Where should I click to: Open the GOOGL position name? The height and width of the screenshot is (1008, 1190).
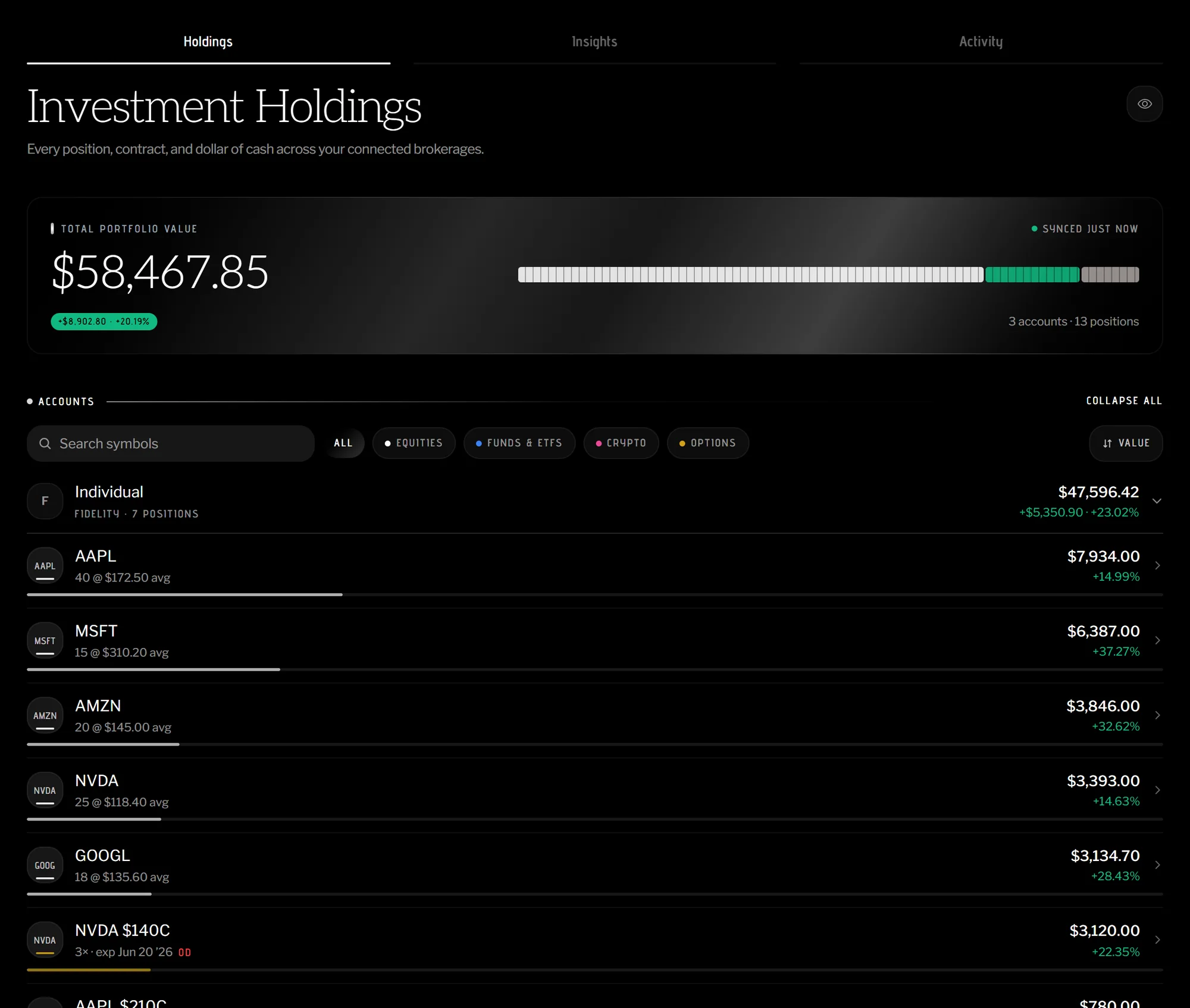[x=102, y=856]
